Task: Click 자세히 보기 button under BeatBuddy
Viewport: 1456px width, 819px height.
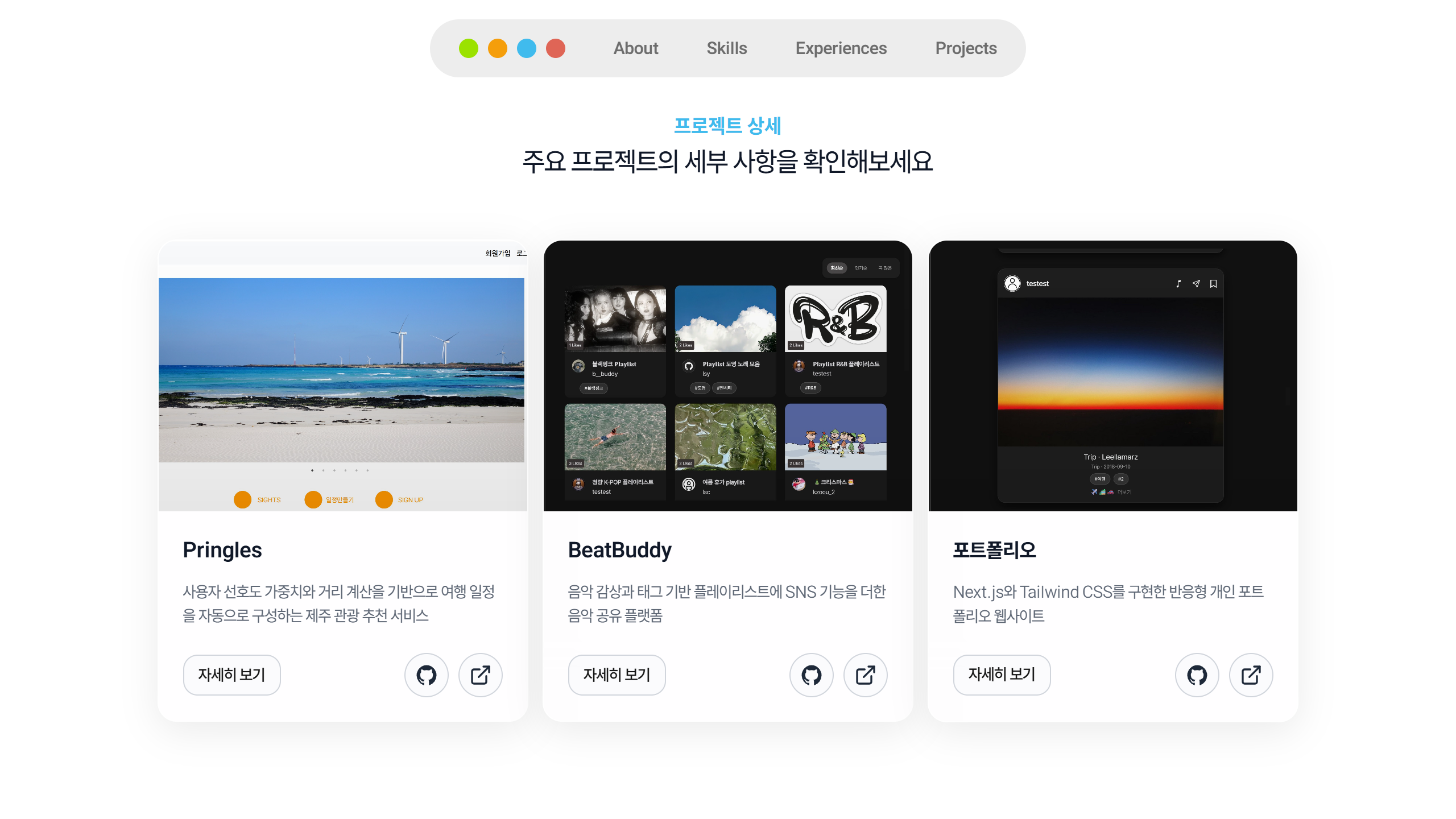Action: (617, 675)
